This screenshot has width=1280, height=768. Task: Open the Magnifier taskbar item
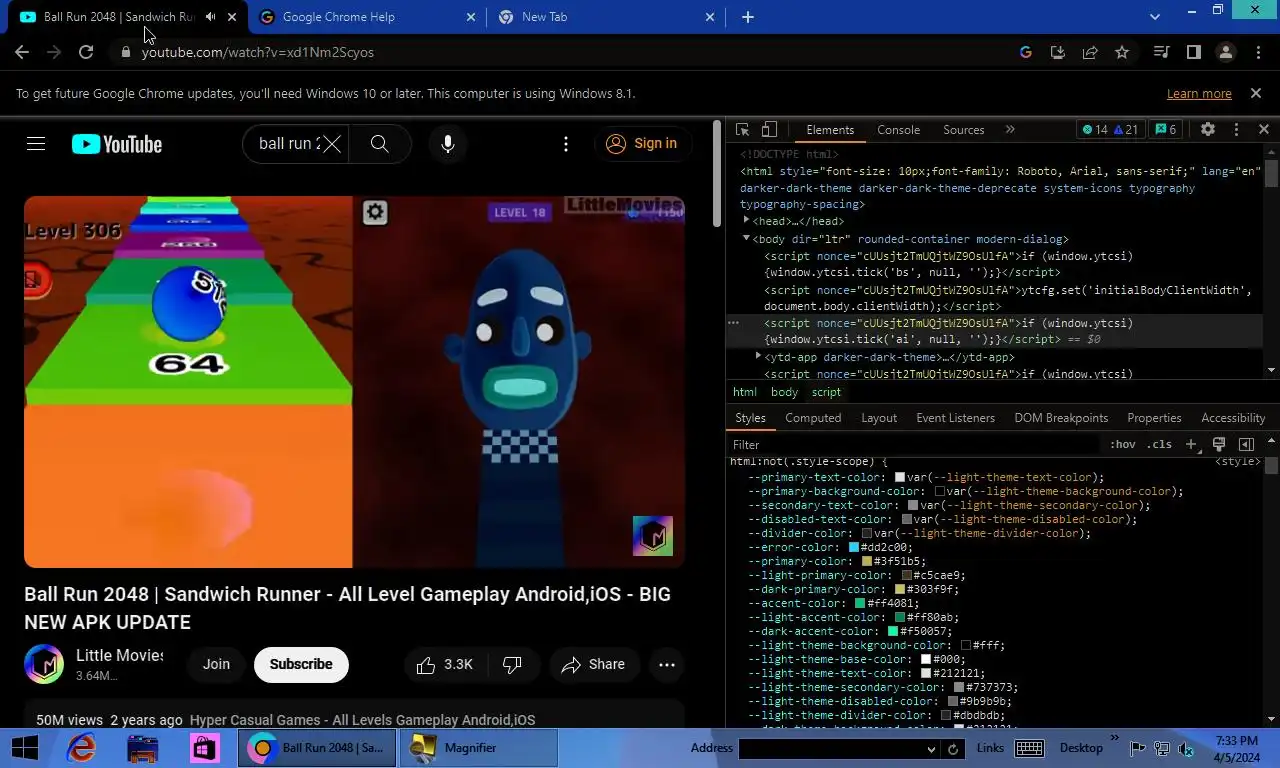click(478, 748)
